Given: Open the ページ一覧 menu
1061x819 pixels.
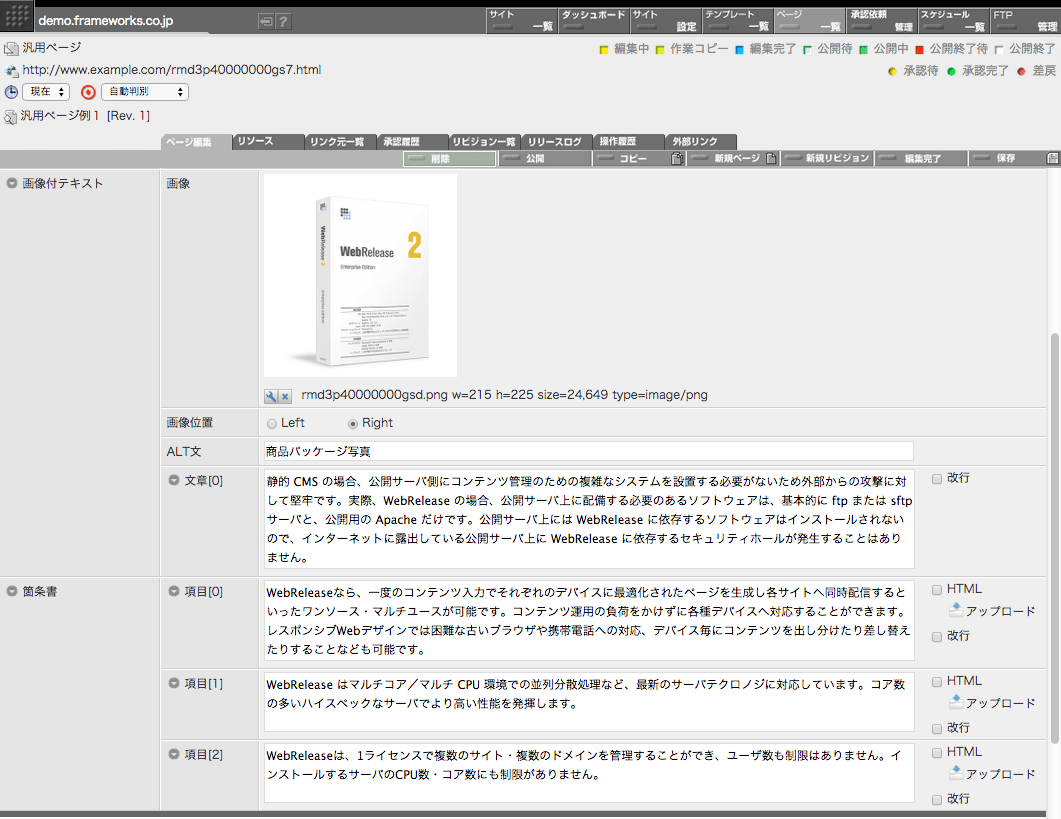Looking at the screenshot, I should [810, 20].
